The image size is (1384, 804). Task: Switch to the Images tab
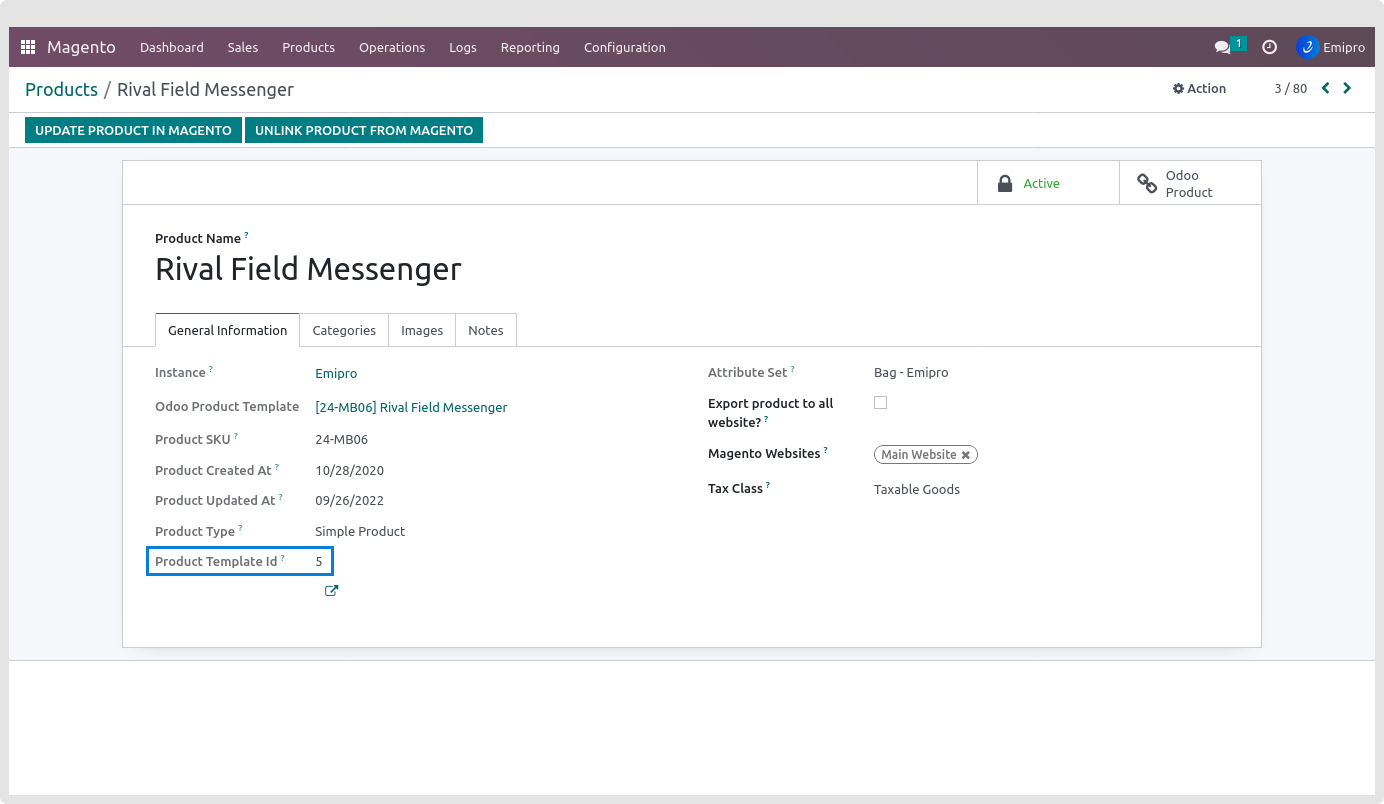click(422, 330)
